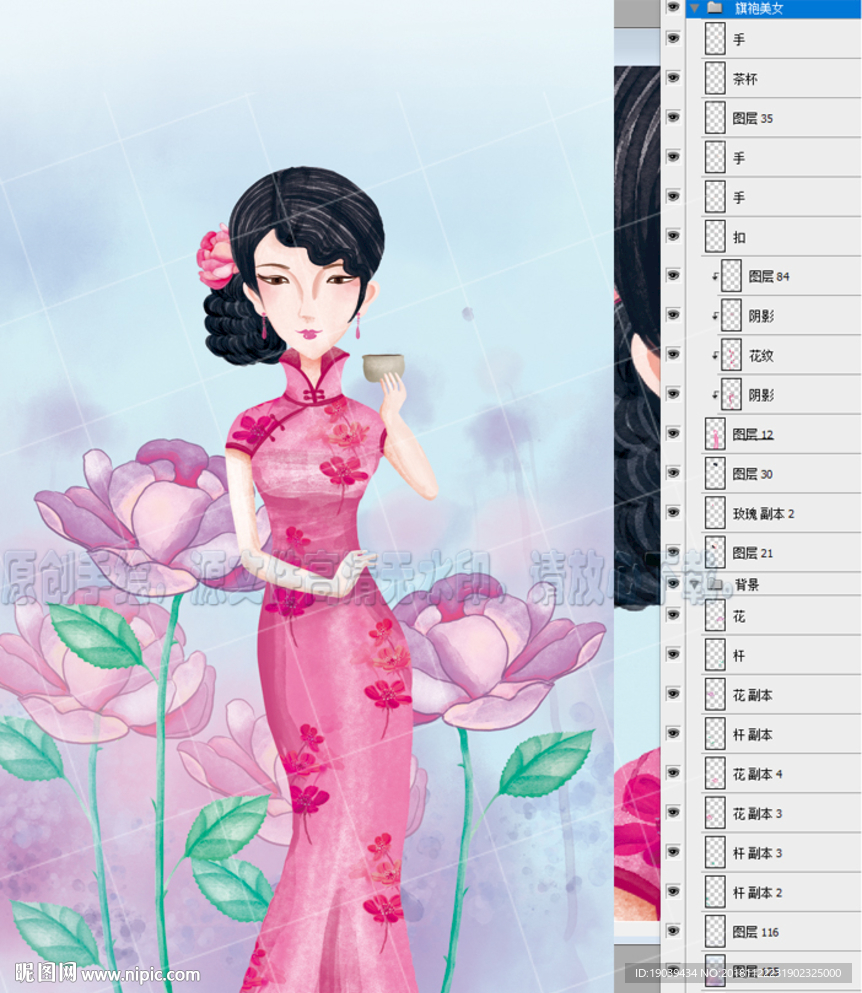Select the 旗袍美女 group name
Screen dimensions: 862x993
[x=759, y=8]
